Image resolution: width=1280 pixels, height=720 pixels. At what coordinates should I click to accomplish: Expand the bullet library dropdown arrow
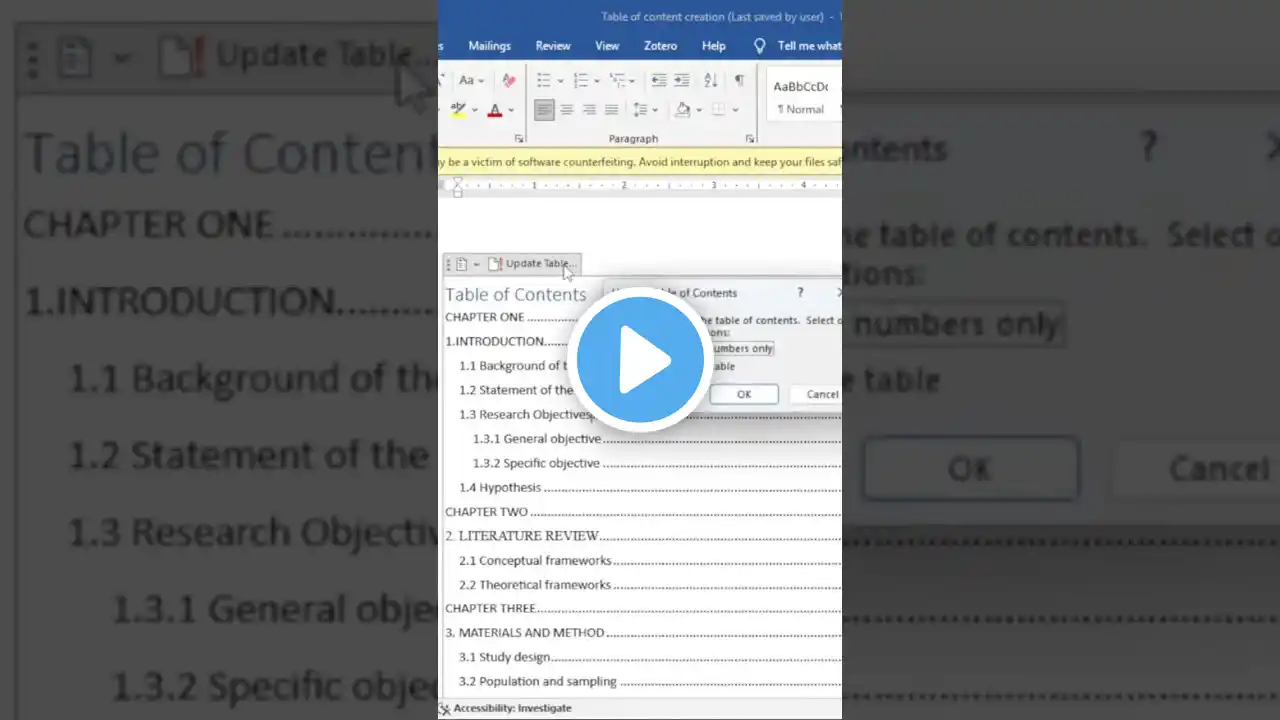(559, 80)
